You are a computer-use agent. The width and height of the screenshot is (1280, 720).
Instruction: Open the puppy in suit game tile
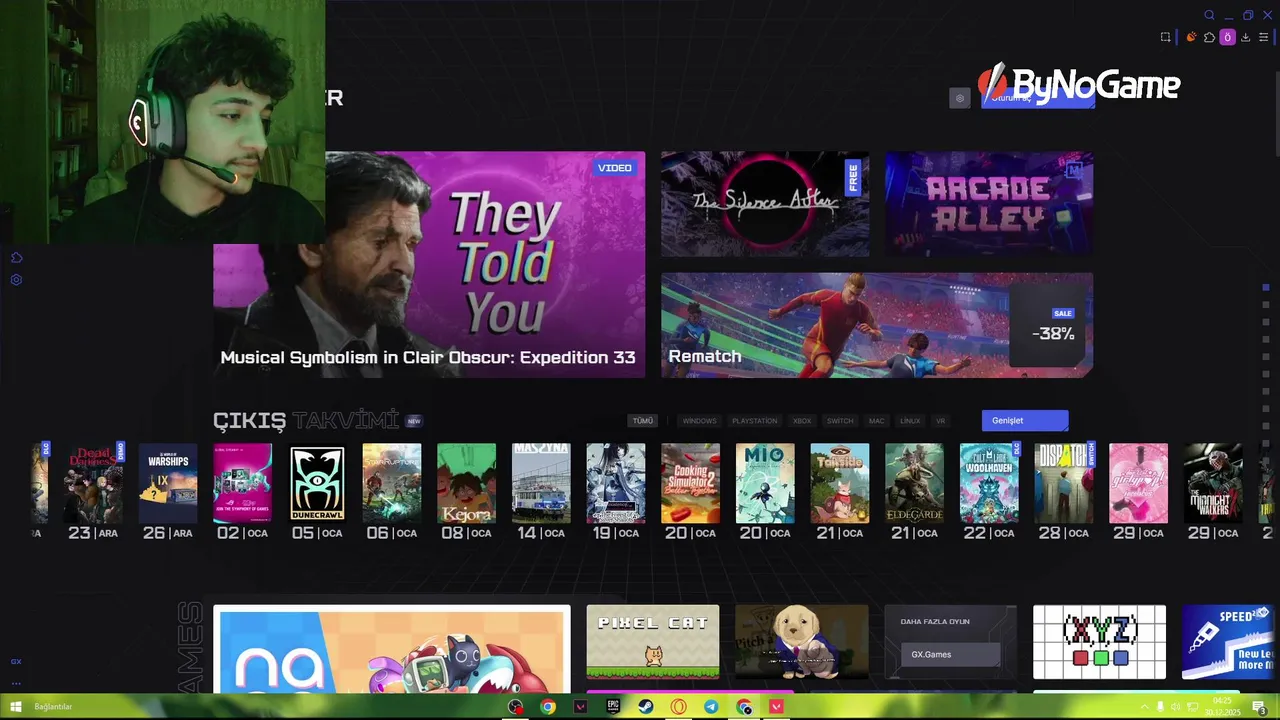pyautogui.click(x=802, y=642)
